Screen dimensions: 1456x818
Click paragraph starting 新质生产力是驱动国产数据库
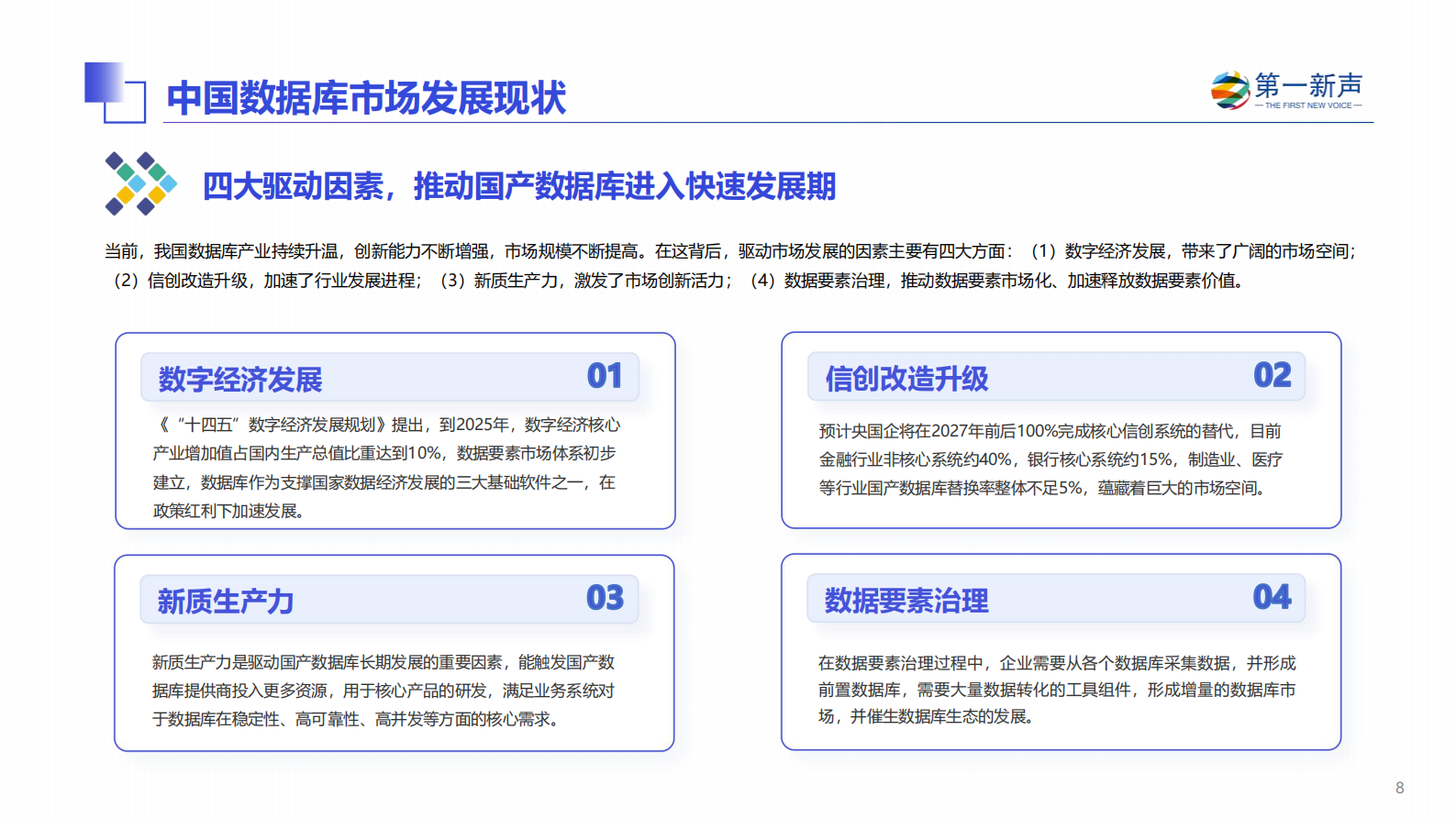coord(383,691)
